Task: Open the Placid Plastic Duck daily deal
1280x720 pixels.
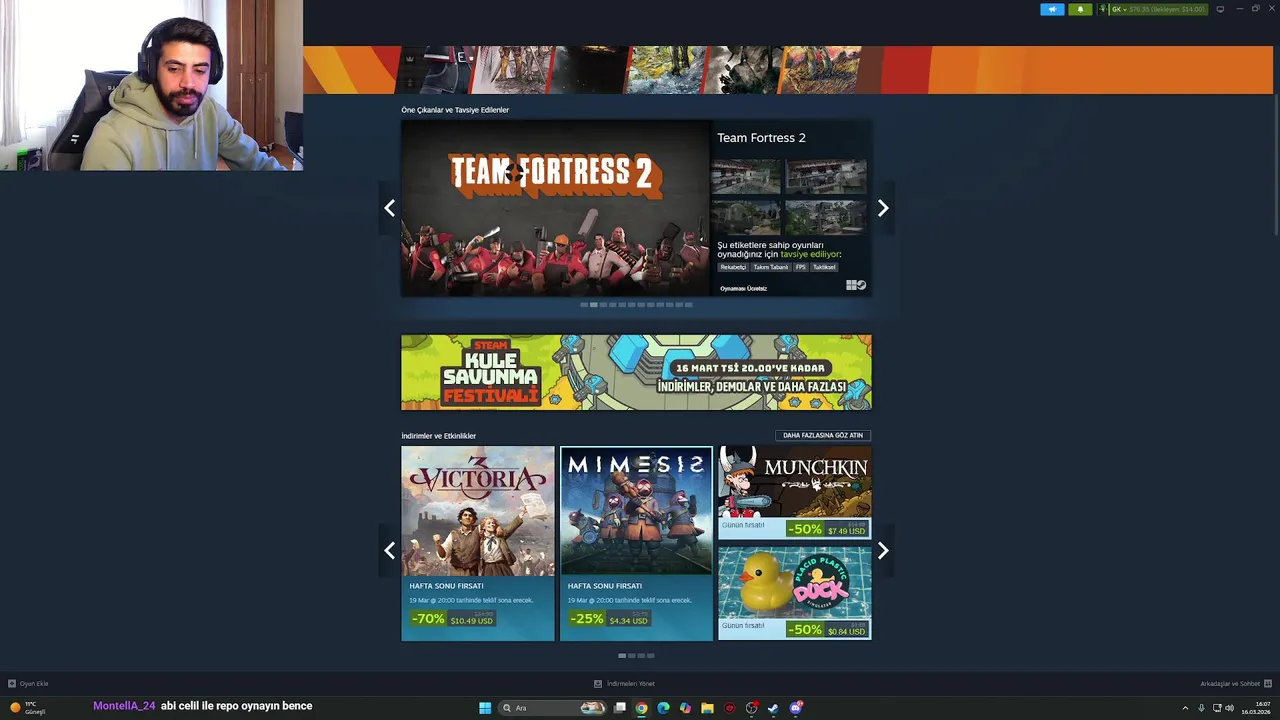Action: click(x=795, y=593)
